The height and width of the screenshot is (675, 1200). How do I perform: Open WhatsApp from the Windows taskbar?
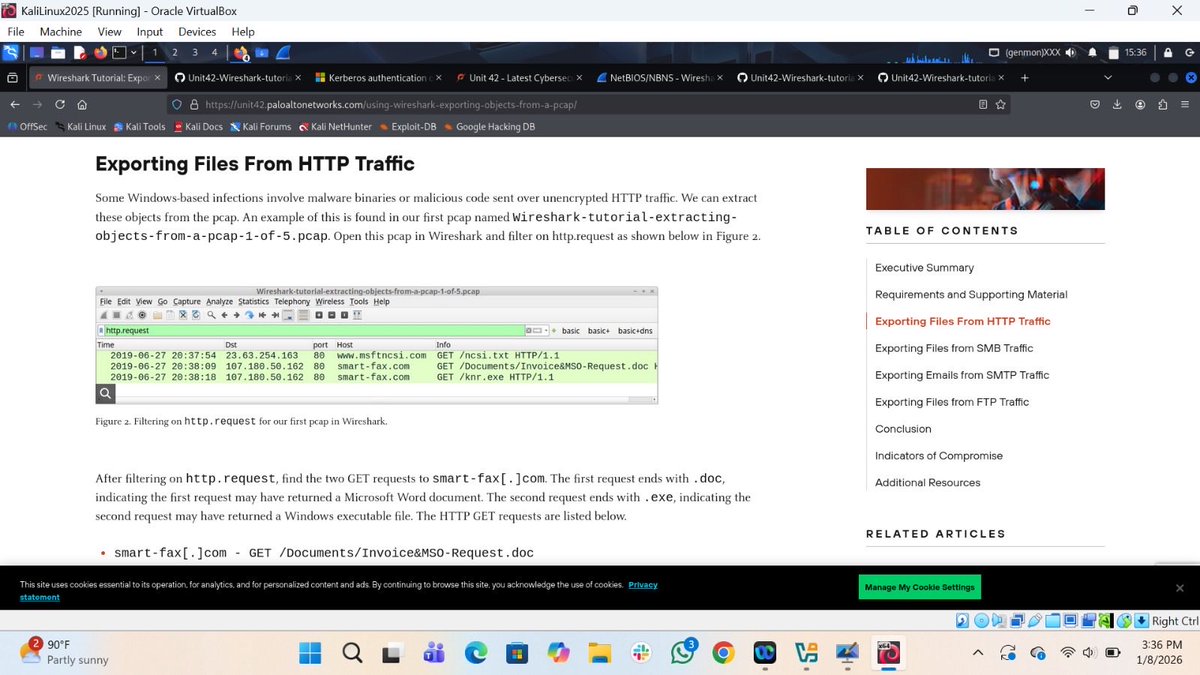683,653
